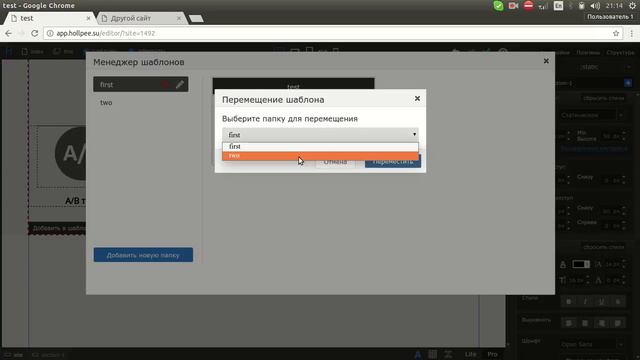Open the "Структура" tab in editor
640x360 pixels.
click(x=620, y=52)
